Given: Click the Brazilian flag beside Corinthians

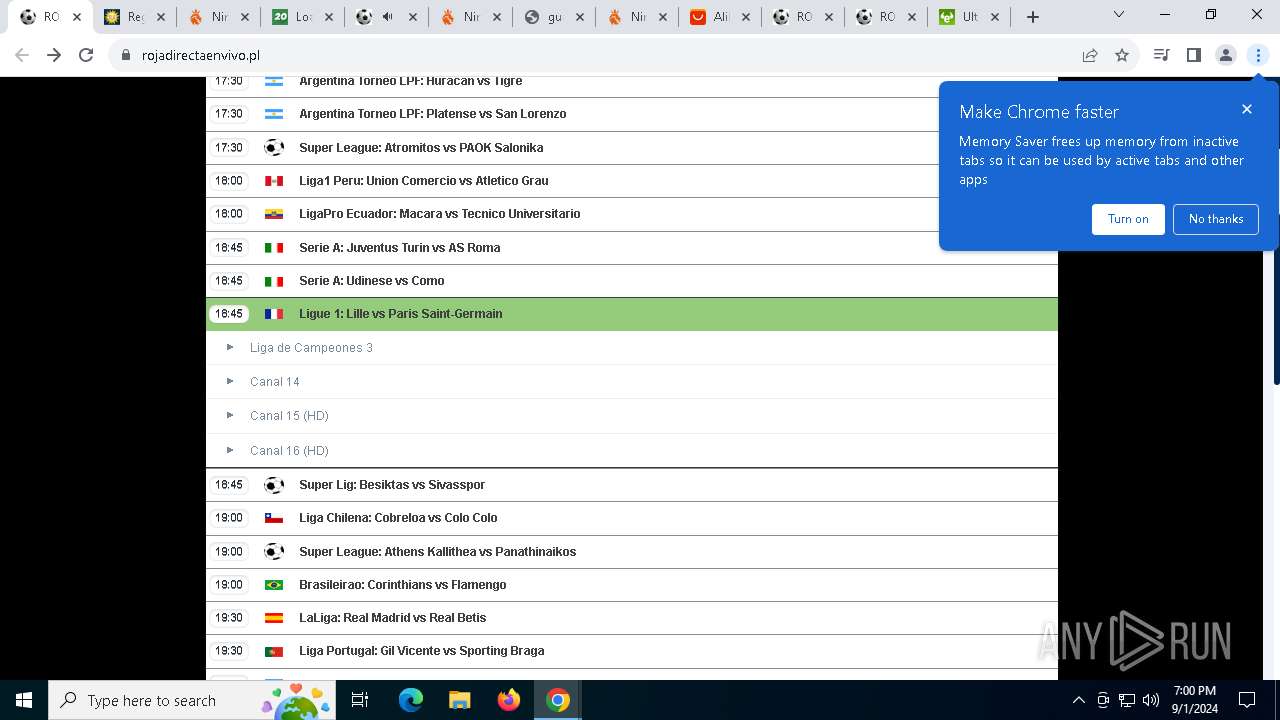Looking at the screenshot, I should pyautogui.click(x=274, y=585).
